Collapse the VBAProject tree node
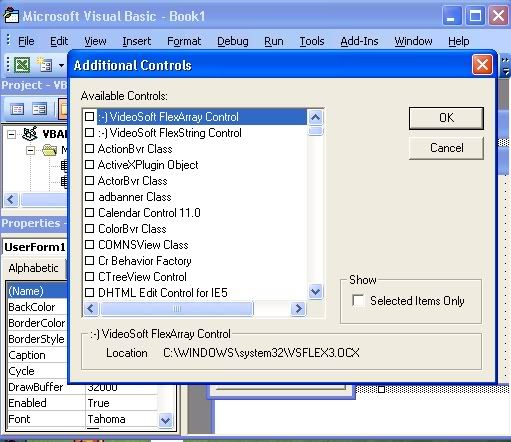 coord(12,134)
